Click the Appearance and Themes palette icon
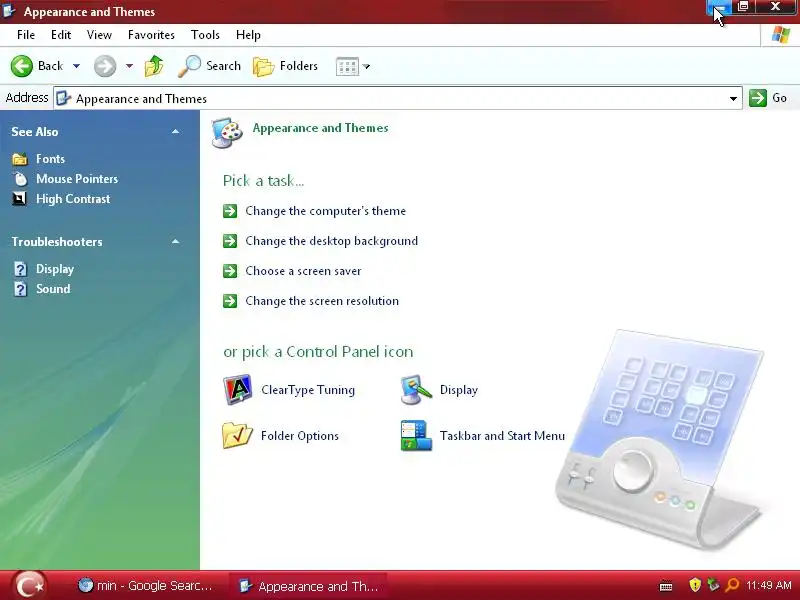800x600 pixels. tap(227, 133)
